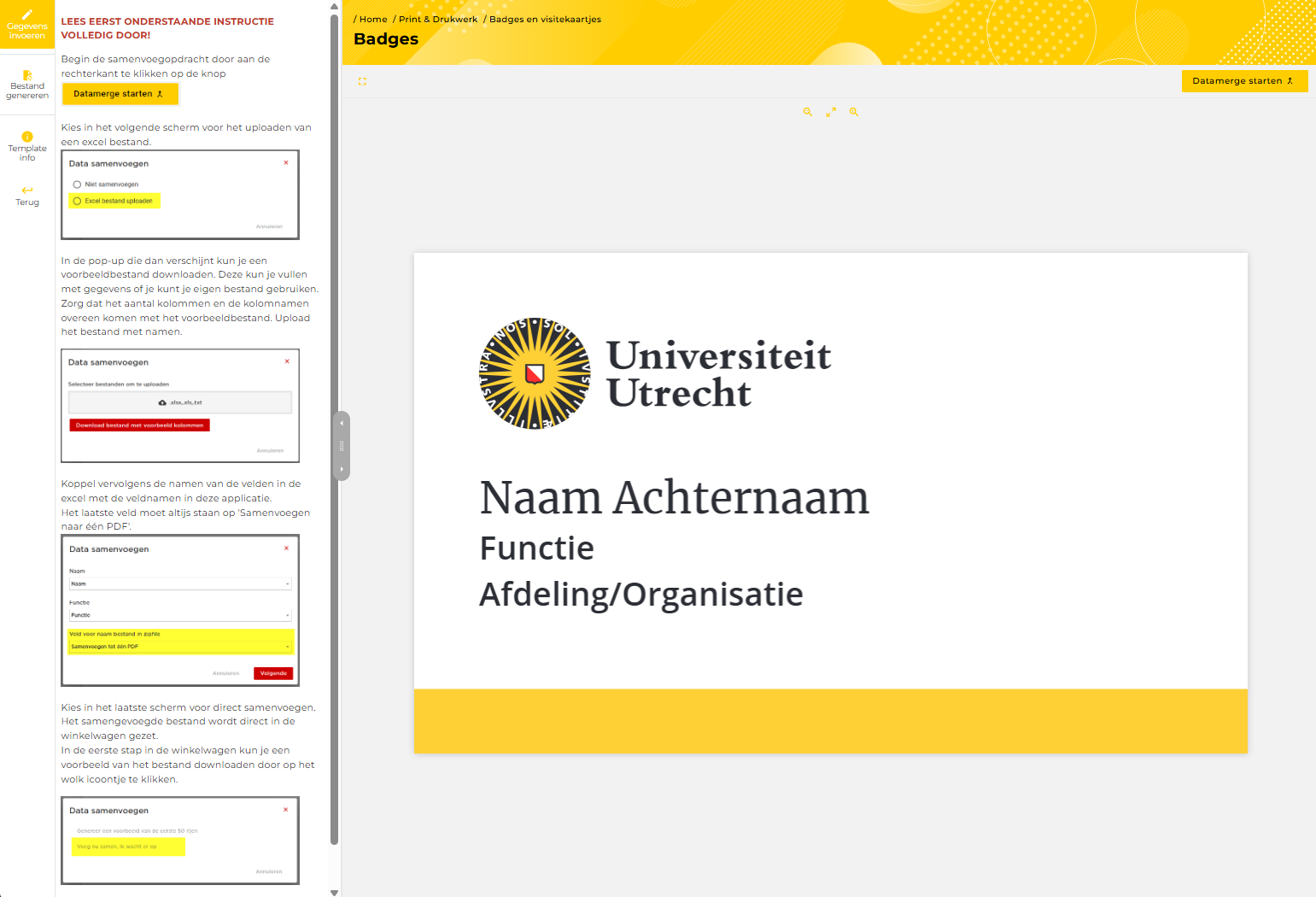This screenshot has height=897, width=1316.
Task: Collapse panel using splitter left arrow
Action: point(342,423)
